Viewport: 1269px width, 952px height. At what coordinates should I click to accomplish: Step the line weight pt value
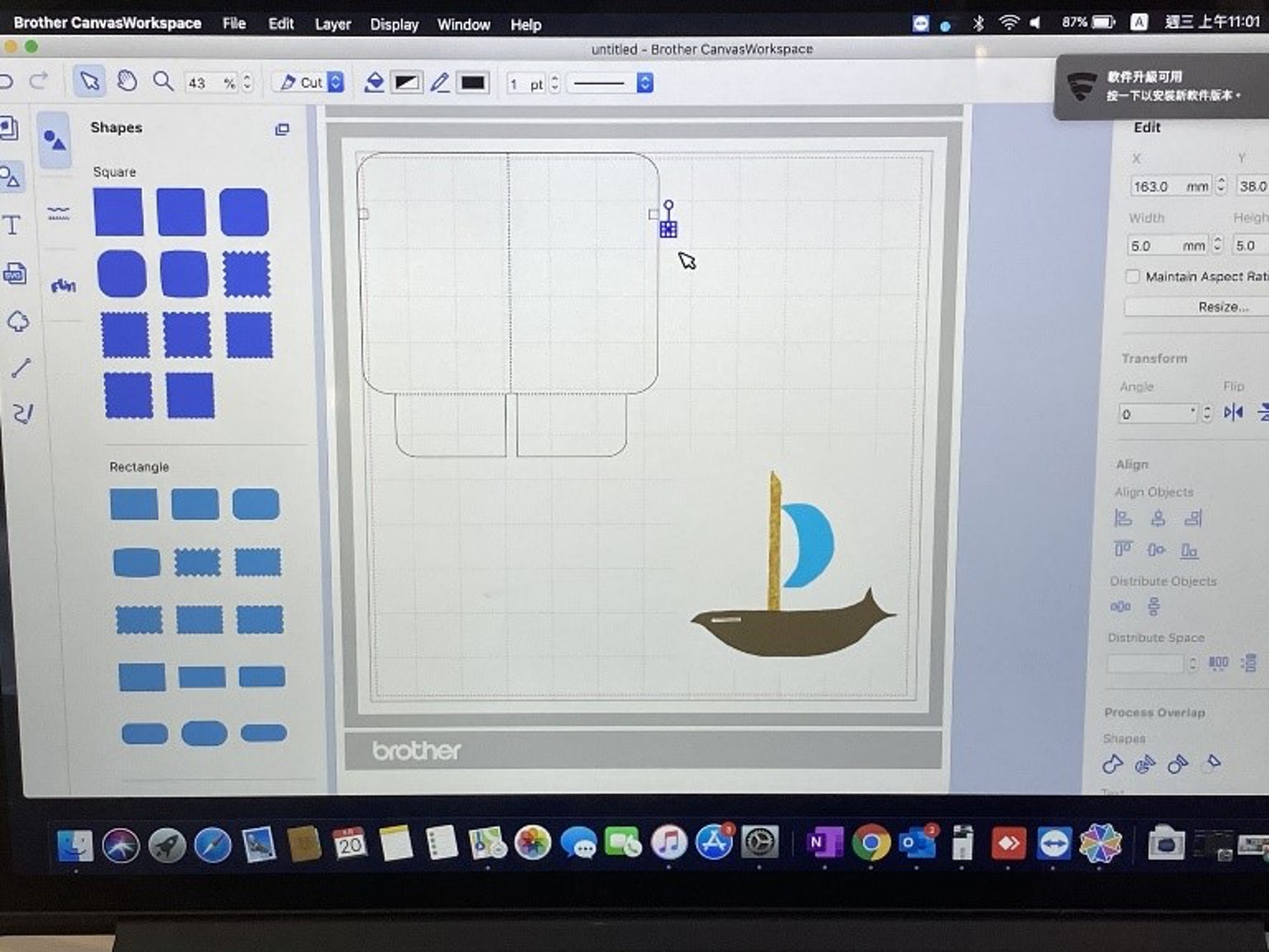click(555, 83)
